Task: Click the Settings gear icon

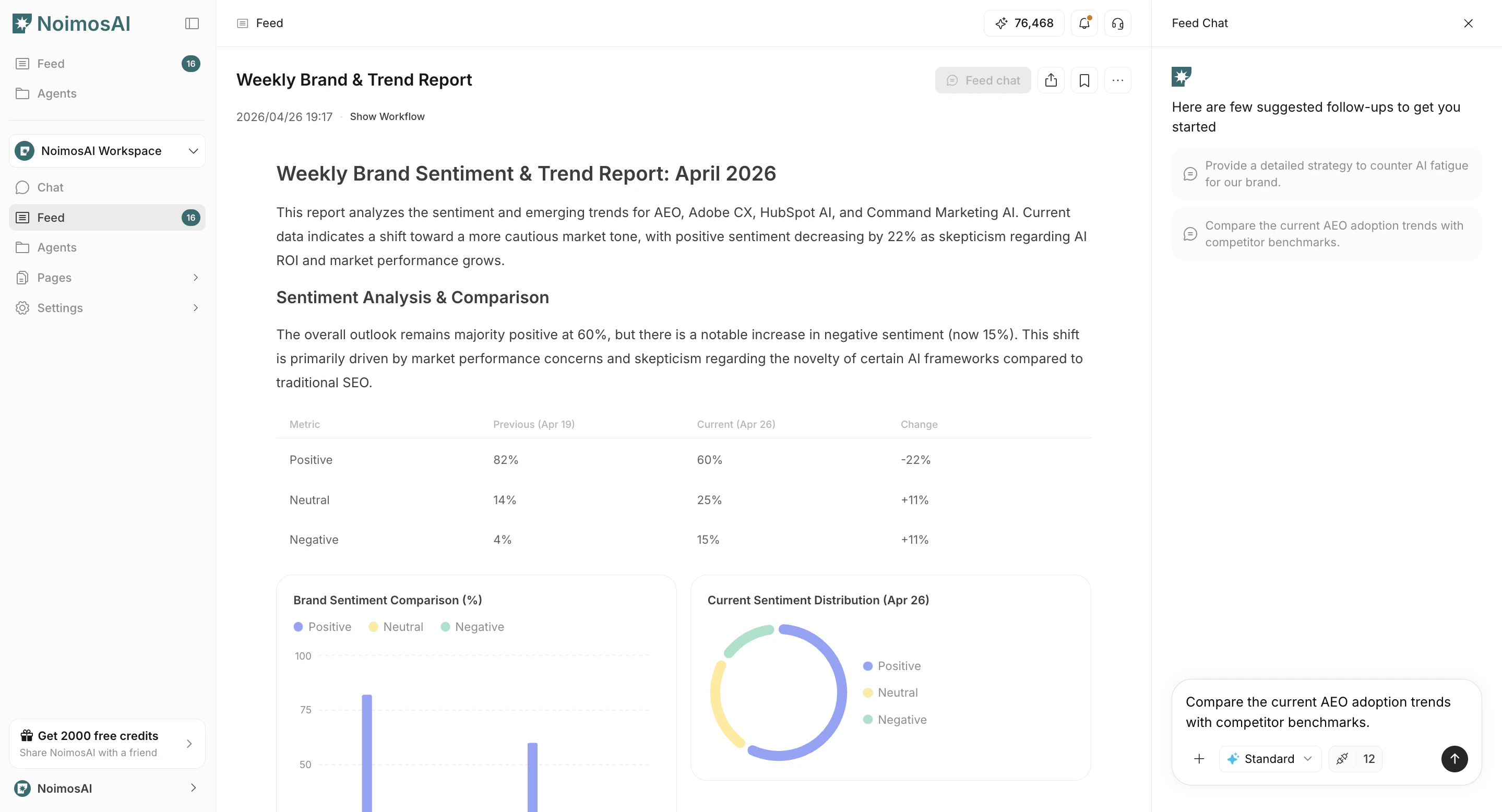Action: 22,308
